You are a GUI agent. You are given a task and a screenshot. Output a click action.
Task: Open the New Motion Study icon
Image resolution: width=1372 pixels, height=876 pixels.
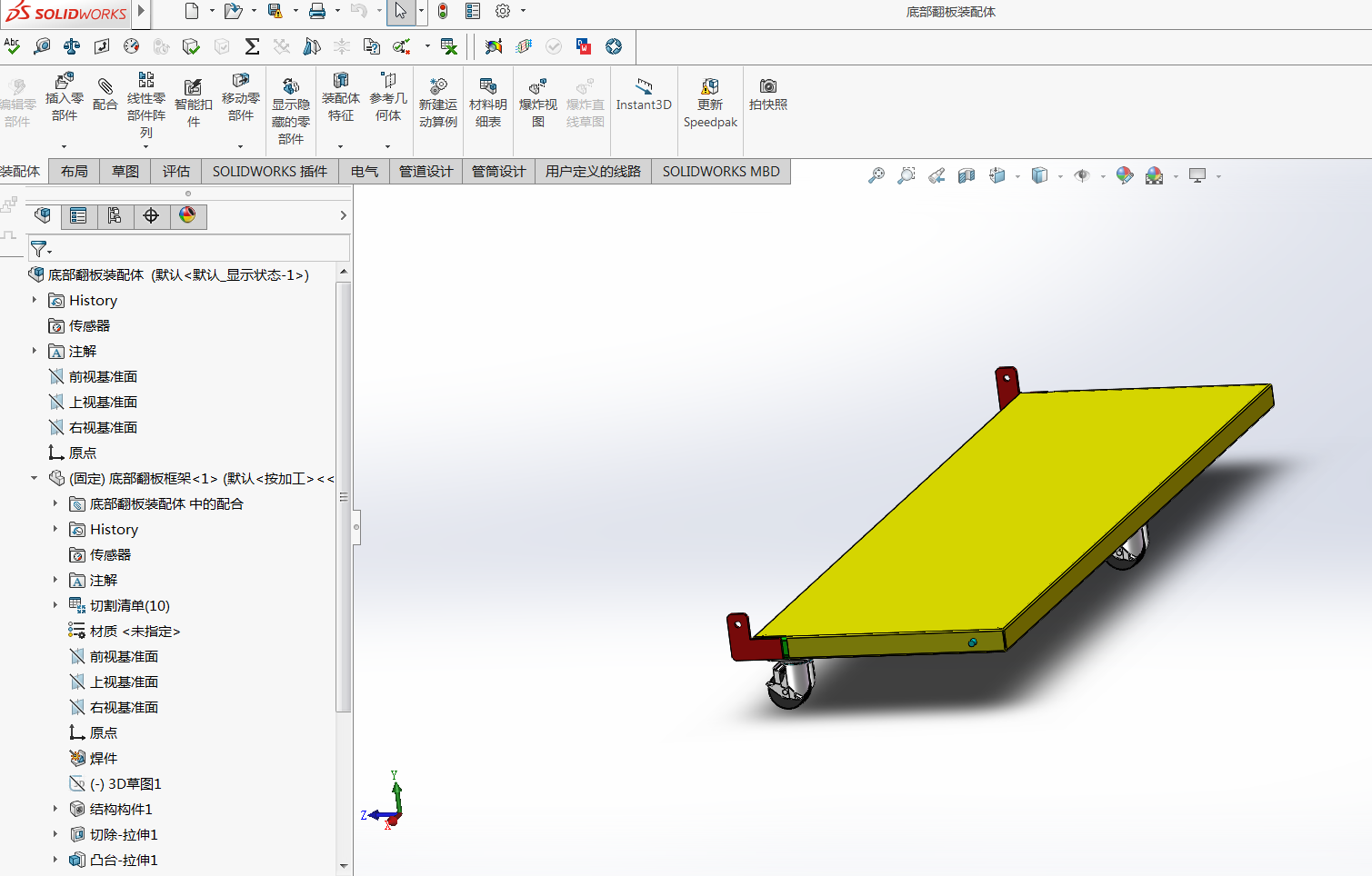pos(438,85)
